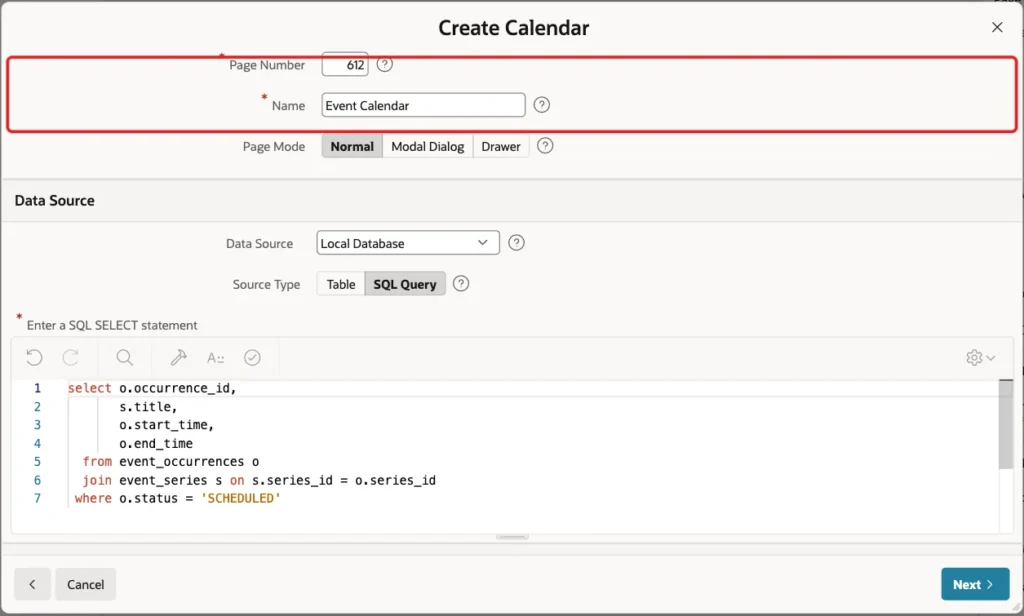This screenshot has width=1024, height=616.
Task: Click the code editor vertical scrollbar
Action: [x=1006, y=424]
